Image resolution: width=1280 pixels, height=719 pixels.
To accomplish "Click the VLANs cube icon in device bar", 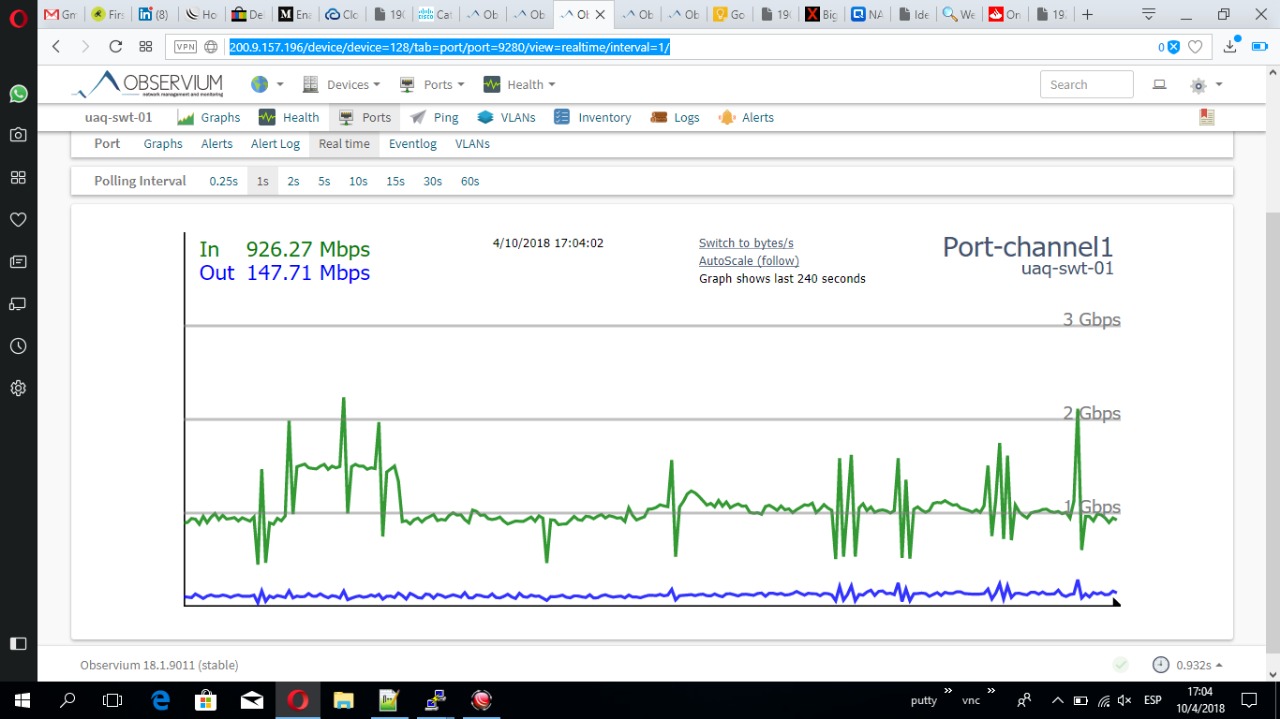I will [486, 117].
